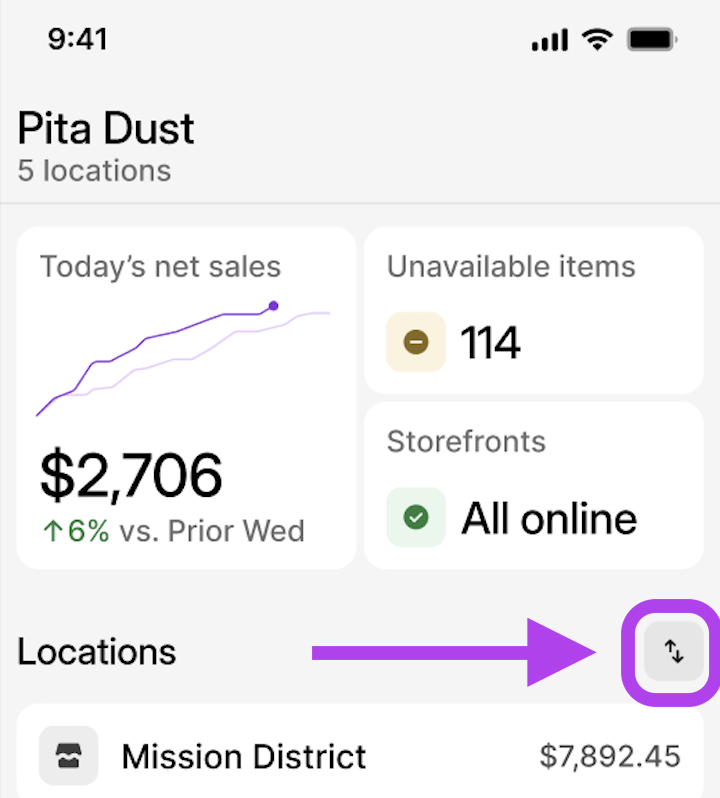Viewport: 720px width, 798px height.
Task: Tap the Wi-Fi icon in status bar
Action: (598, 40)
